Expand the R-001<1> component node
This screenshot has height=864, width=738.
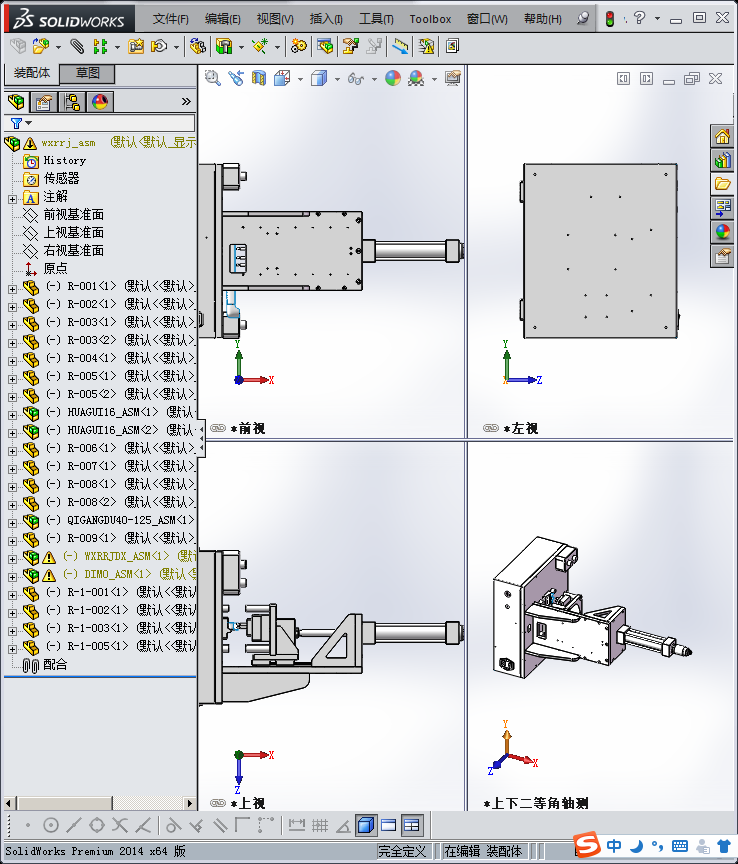click(13, 289)
